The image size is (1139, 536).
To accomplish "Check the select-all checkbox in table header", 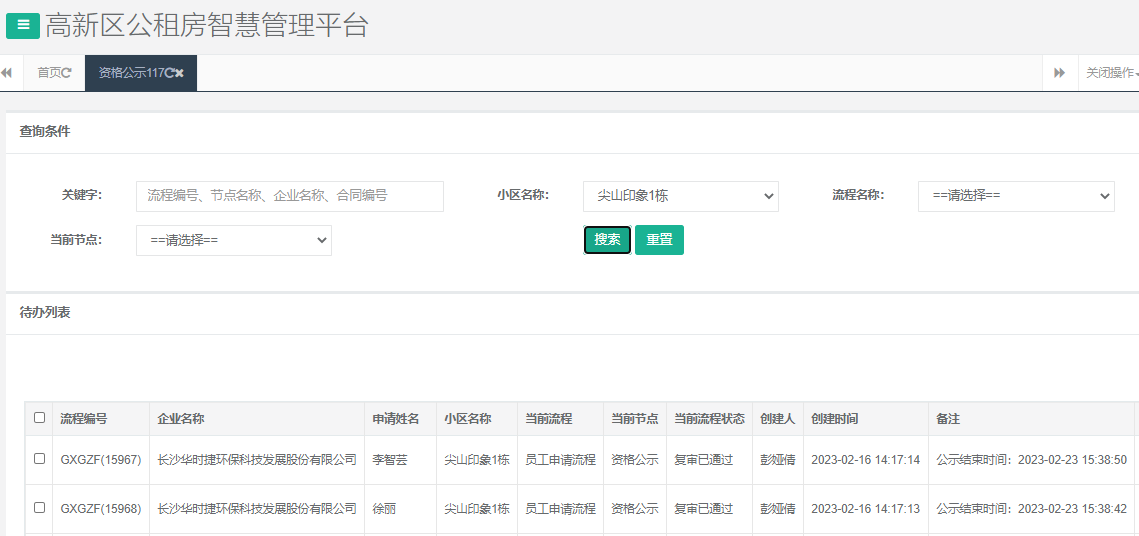I will 39,418.
